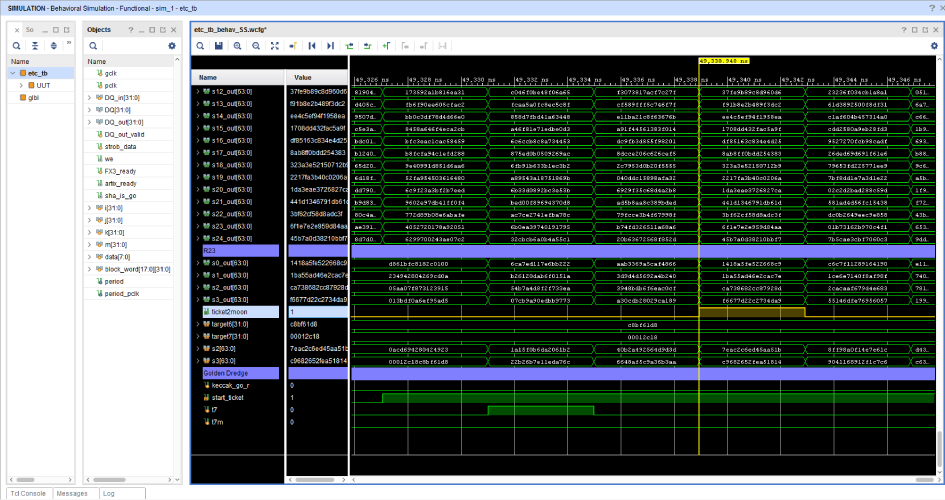
Task: Open Objects panel settings gear
Action: [x=172, y=46]
